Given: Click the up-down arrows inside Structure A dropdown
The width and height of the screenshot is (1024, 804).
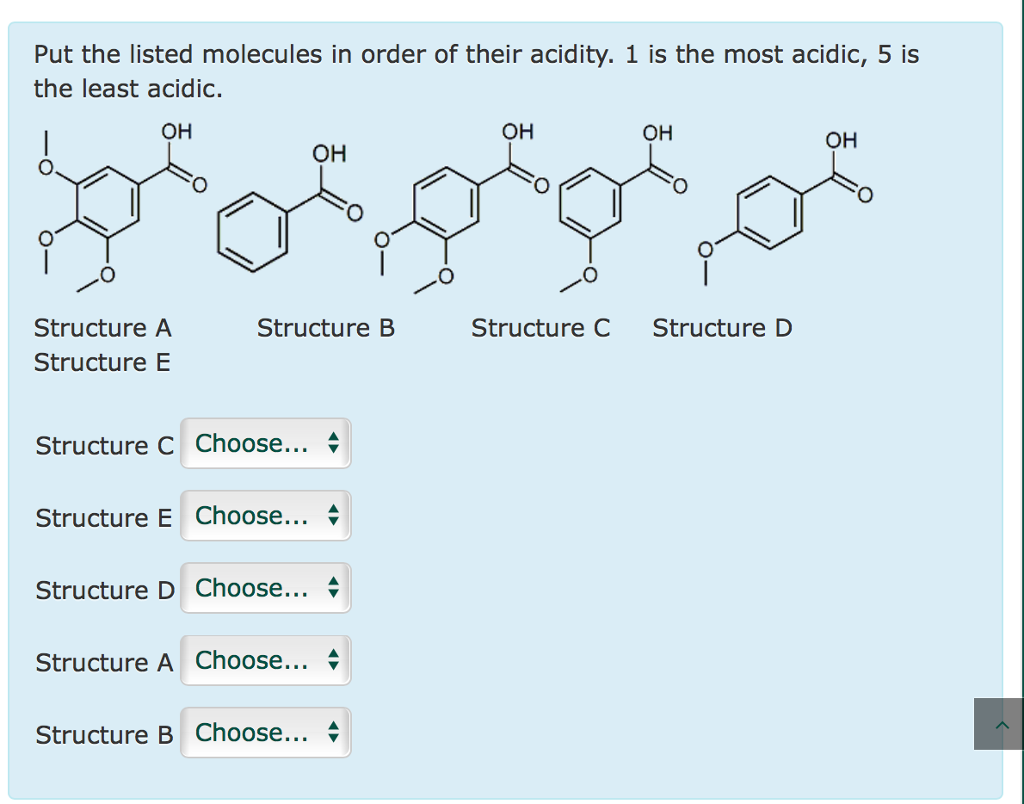Looking at the screenshot, I should [333, 660].
